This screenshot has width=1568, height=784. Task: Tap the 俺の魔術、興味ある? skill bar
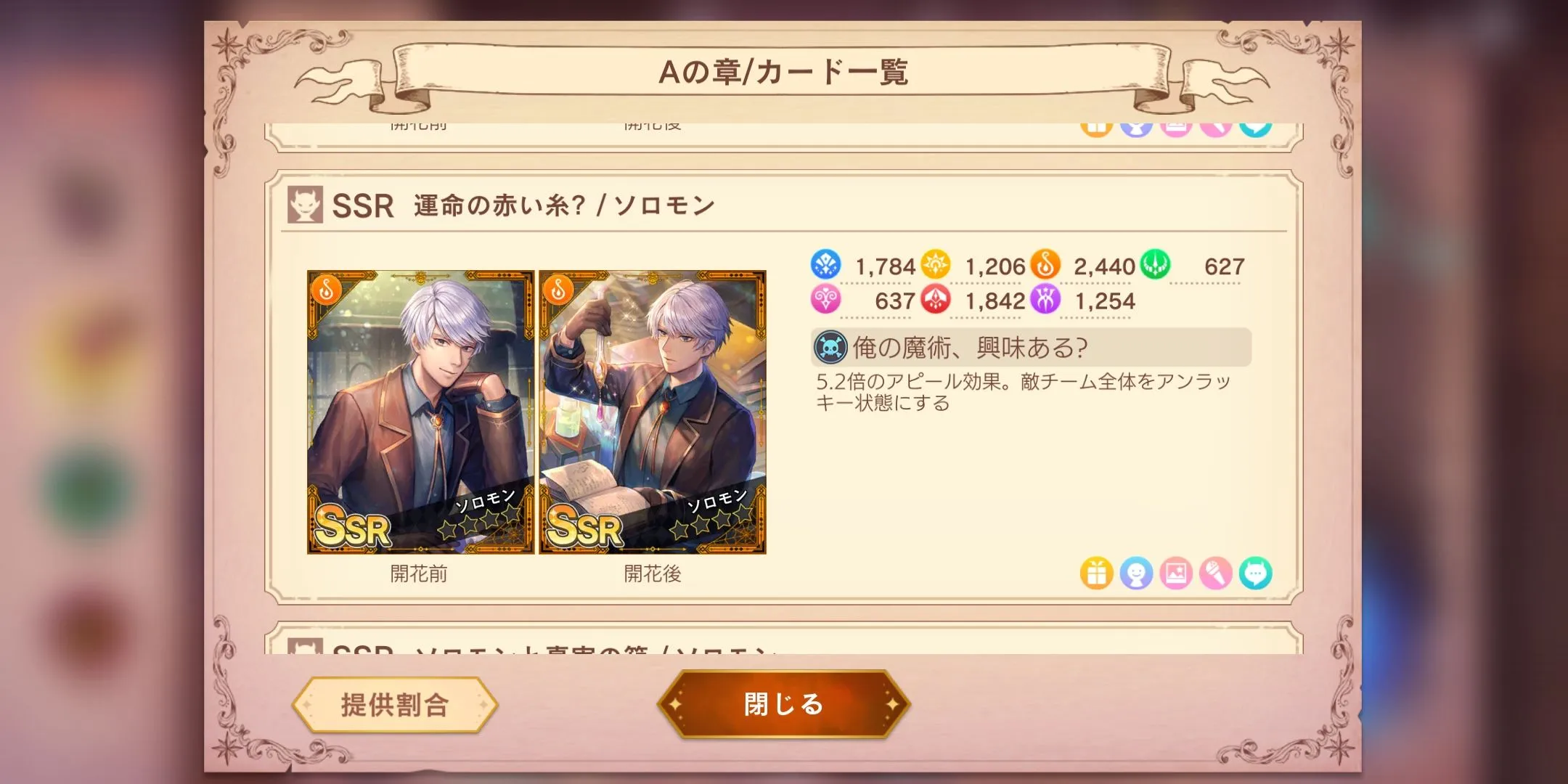[x=1031, y=348]
